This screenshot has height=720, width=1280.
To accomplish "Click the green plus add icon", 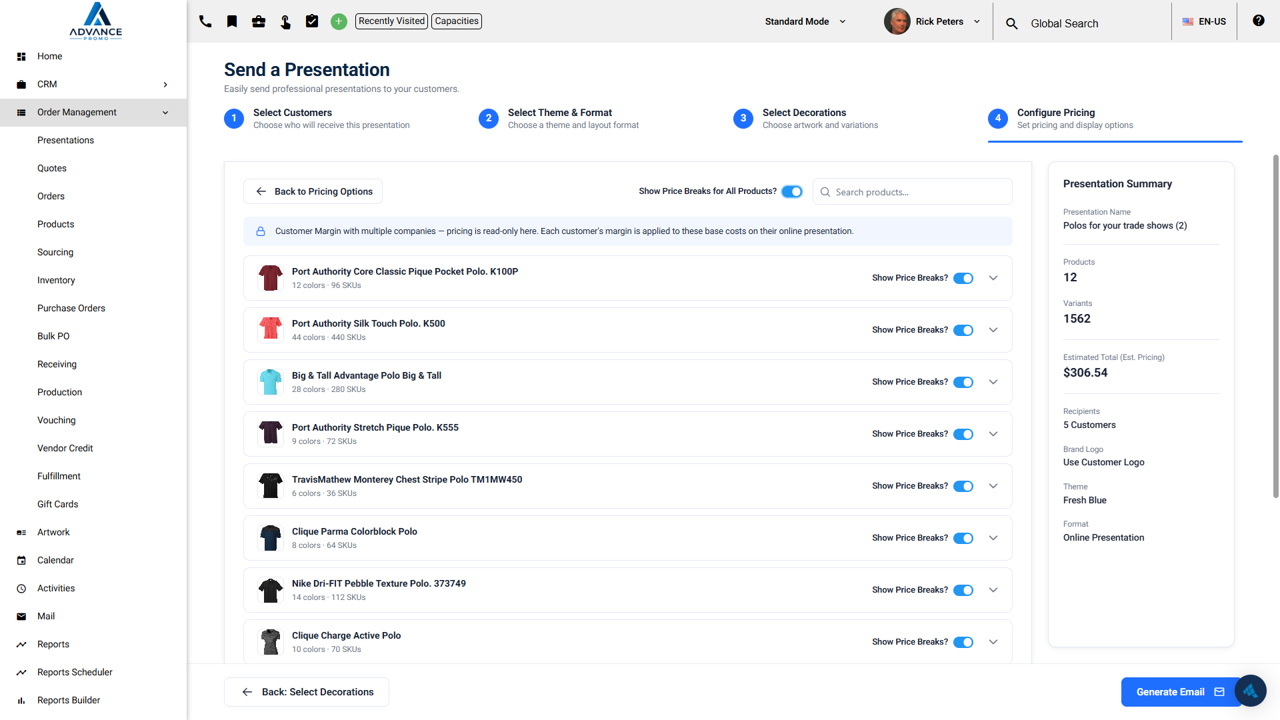I will (339, 21).
